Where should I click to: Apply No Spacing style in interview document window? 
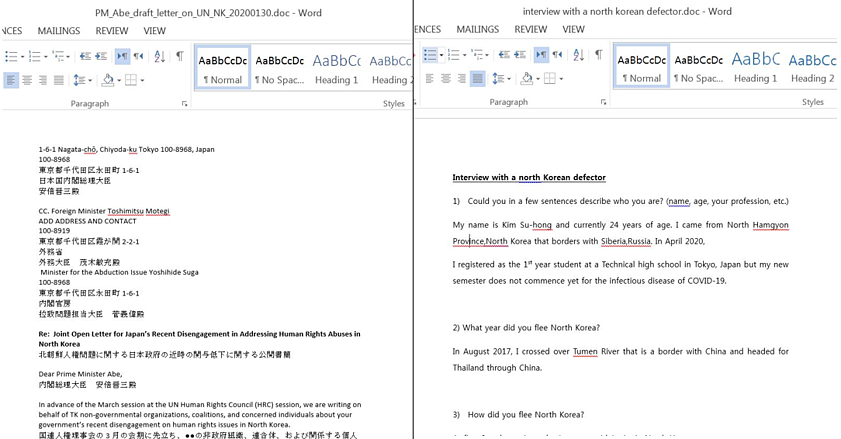coord(698,67)
